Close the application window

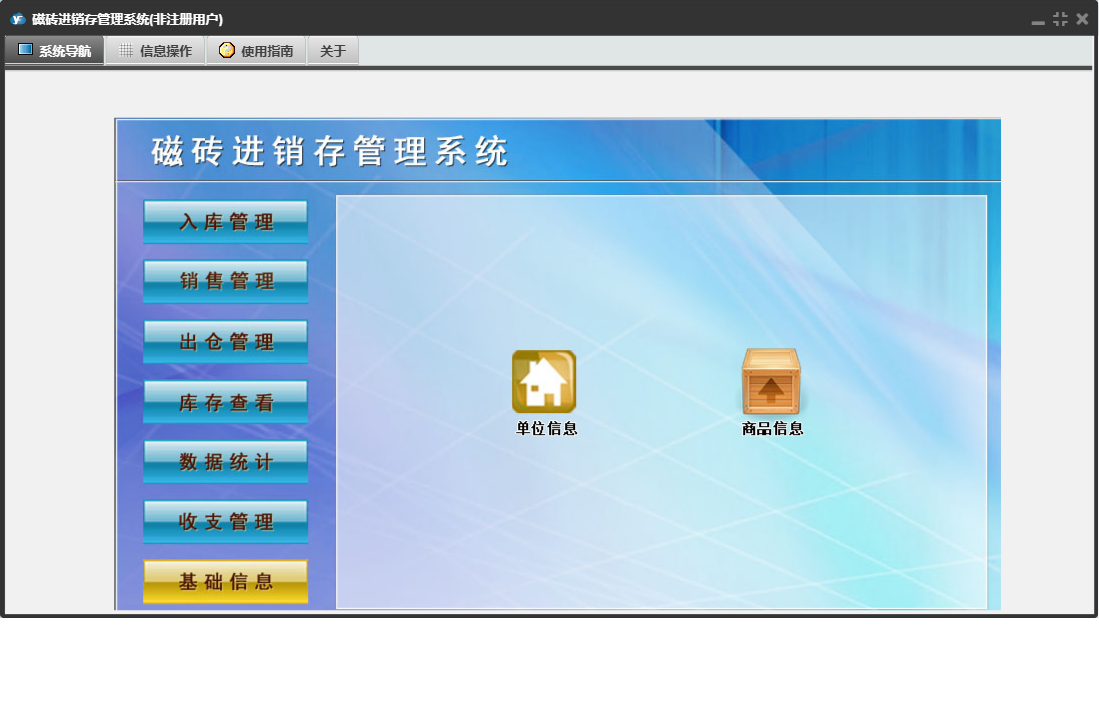1082,19
